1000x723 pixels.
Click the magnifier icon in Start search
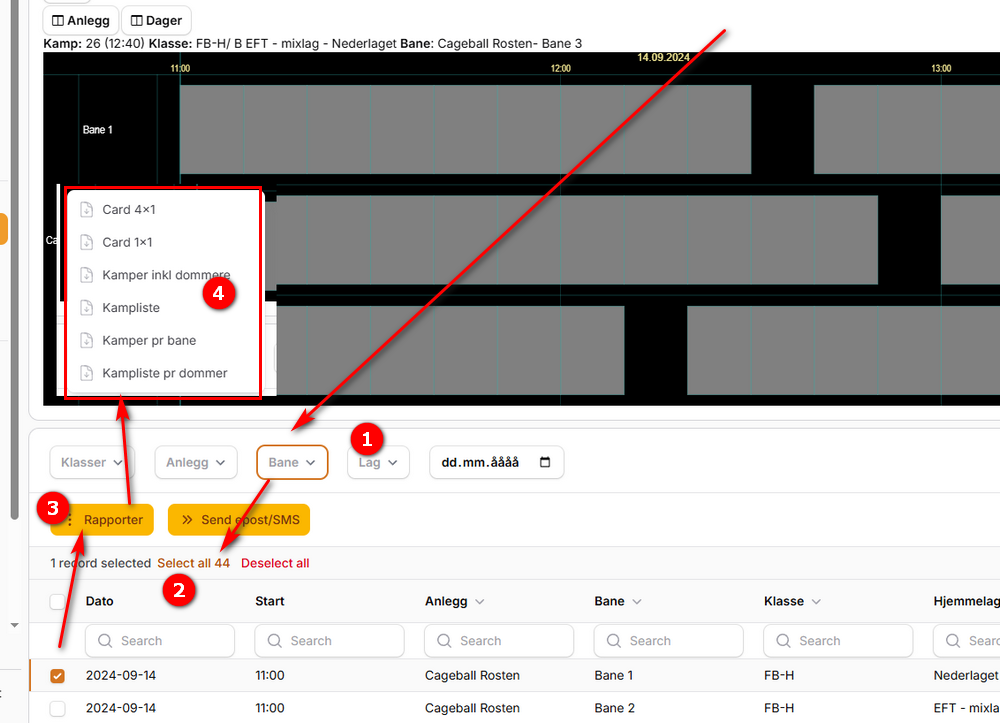coord(275,641)
